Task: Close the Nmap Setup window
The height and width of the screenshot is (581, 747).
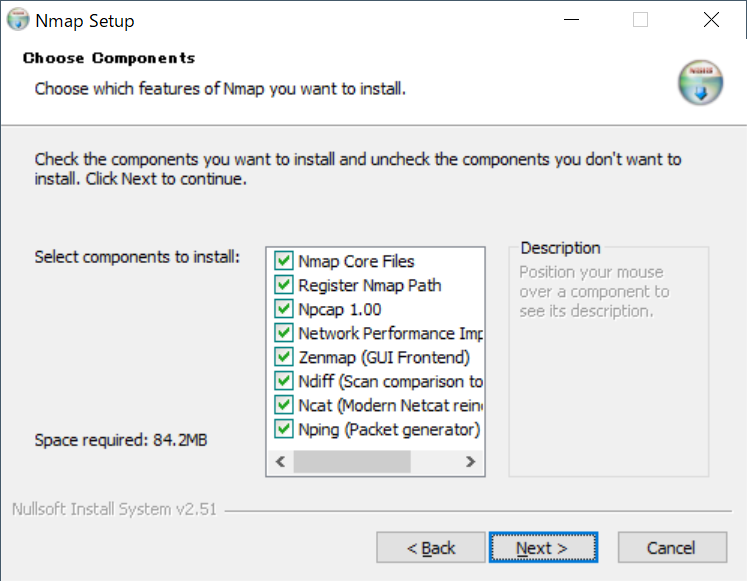Action: tap(711, 20)
